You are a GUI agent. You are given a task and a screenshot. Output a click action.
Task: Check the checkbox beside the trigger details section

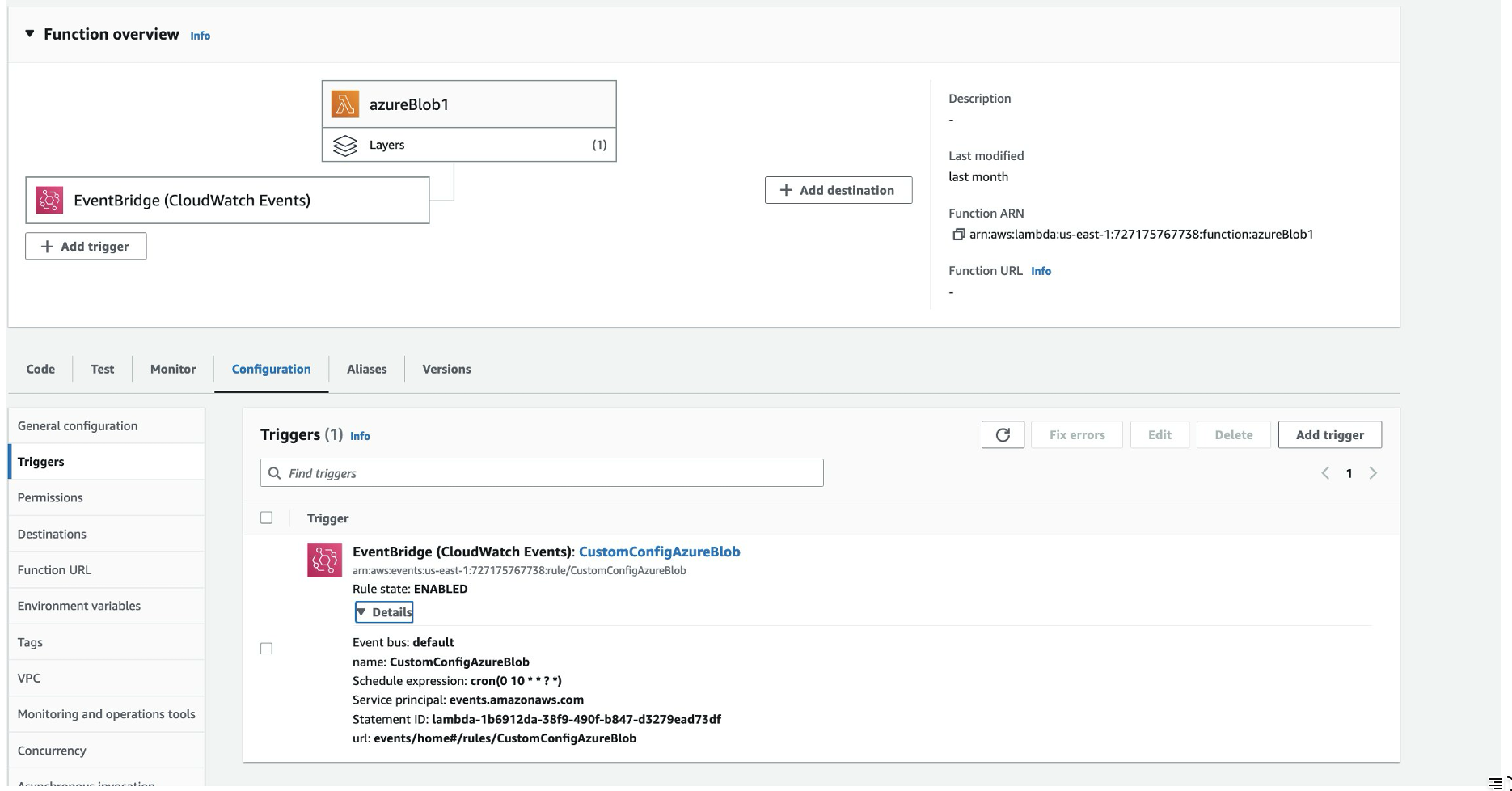coord(266,648)
